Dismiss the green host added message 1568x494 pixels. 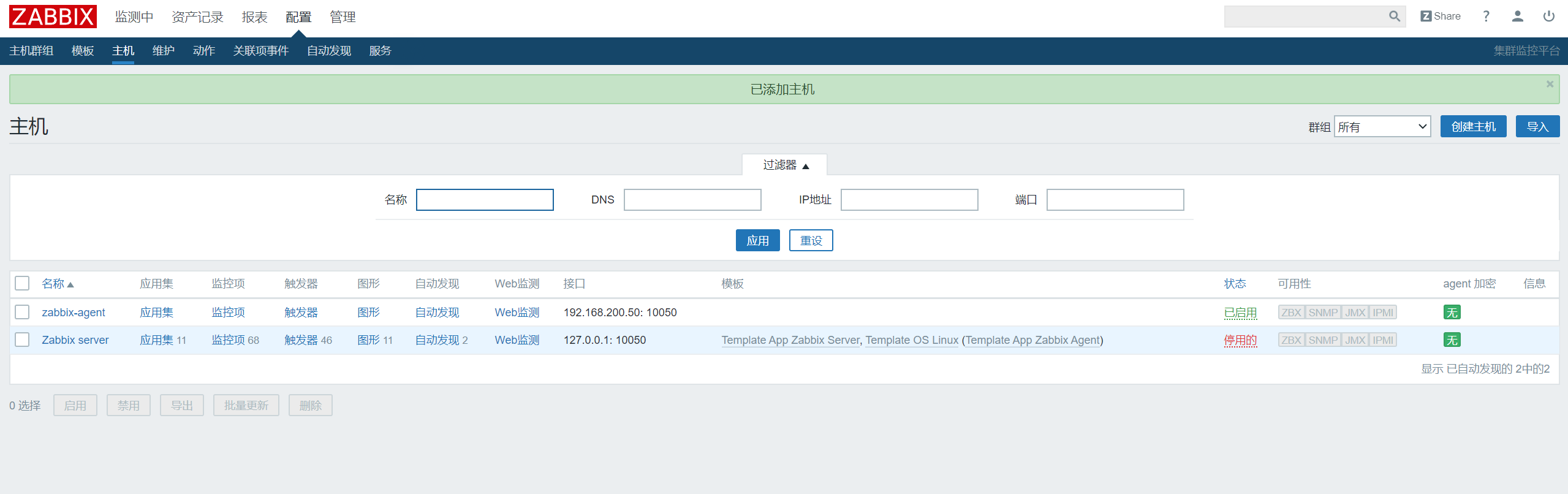pyautogui.click(x=1550, y=84)
